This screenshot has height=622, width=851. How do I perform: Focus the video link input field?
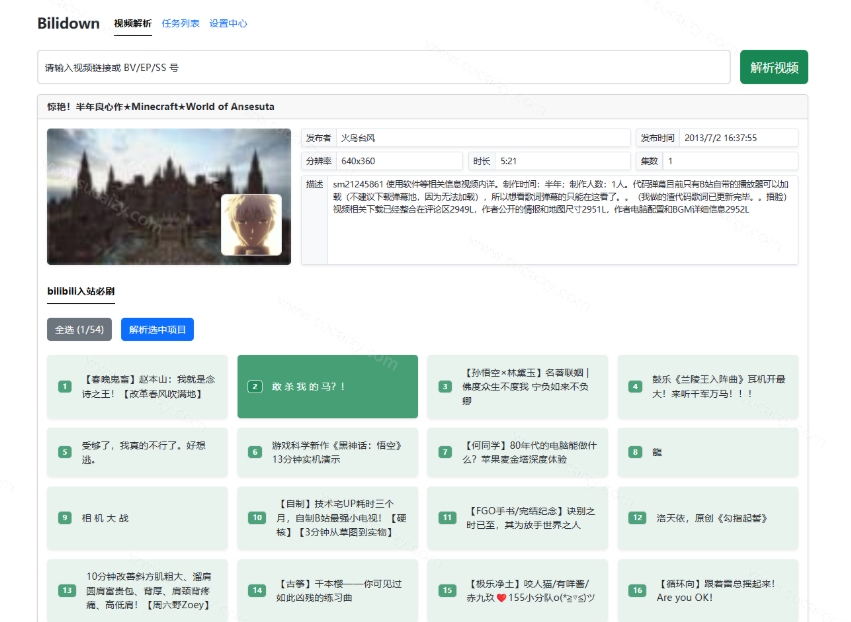click(x=384, y=67)
